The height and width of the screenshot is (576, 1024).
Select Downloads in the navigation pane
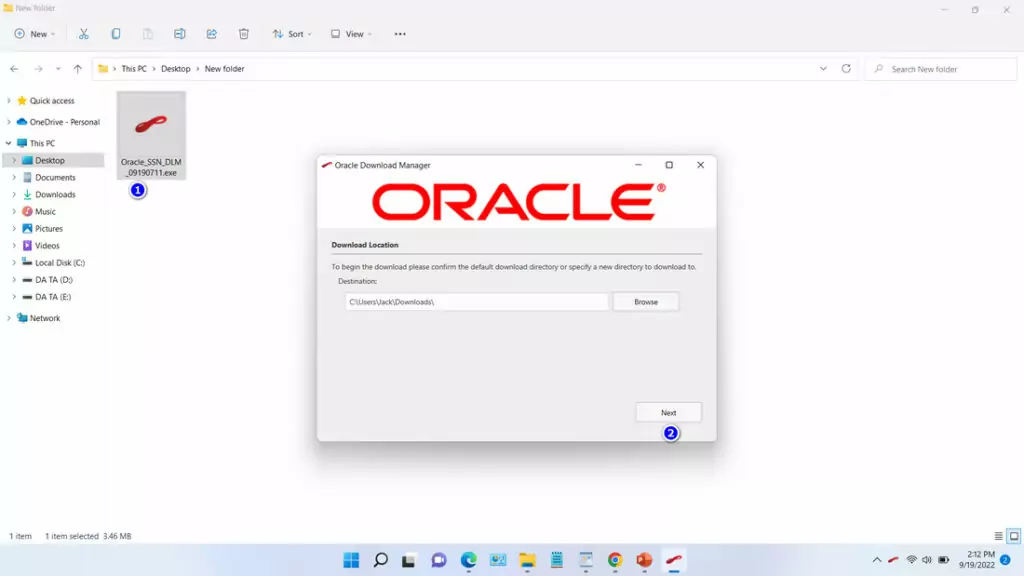54,195
